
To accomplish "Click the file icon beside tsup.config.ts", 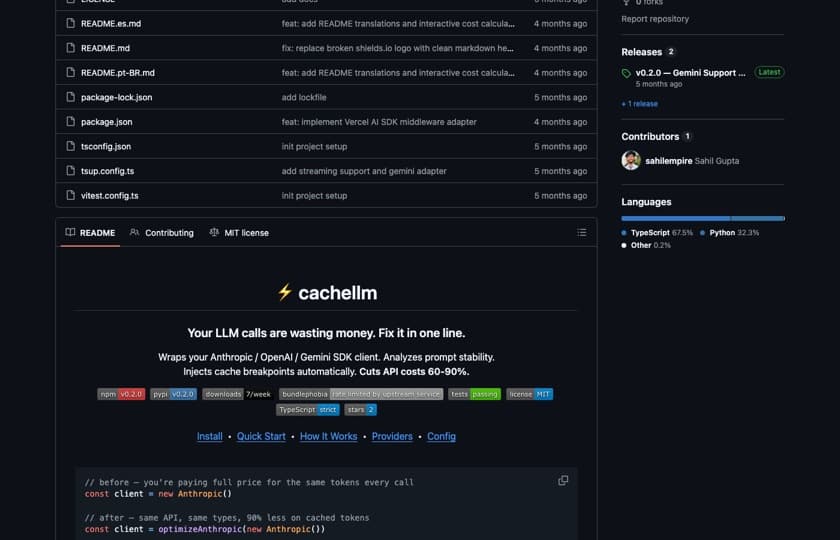I will point(70,171).
